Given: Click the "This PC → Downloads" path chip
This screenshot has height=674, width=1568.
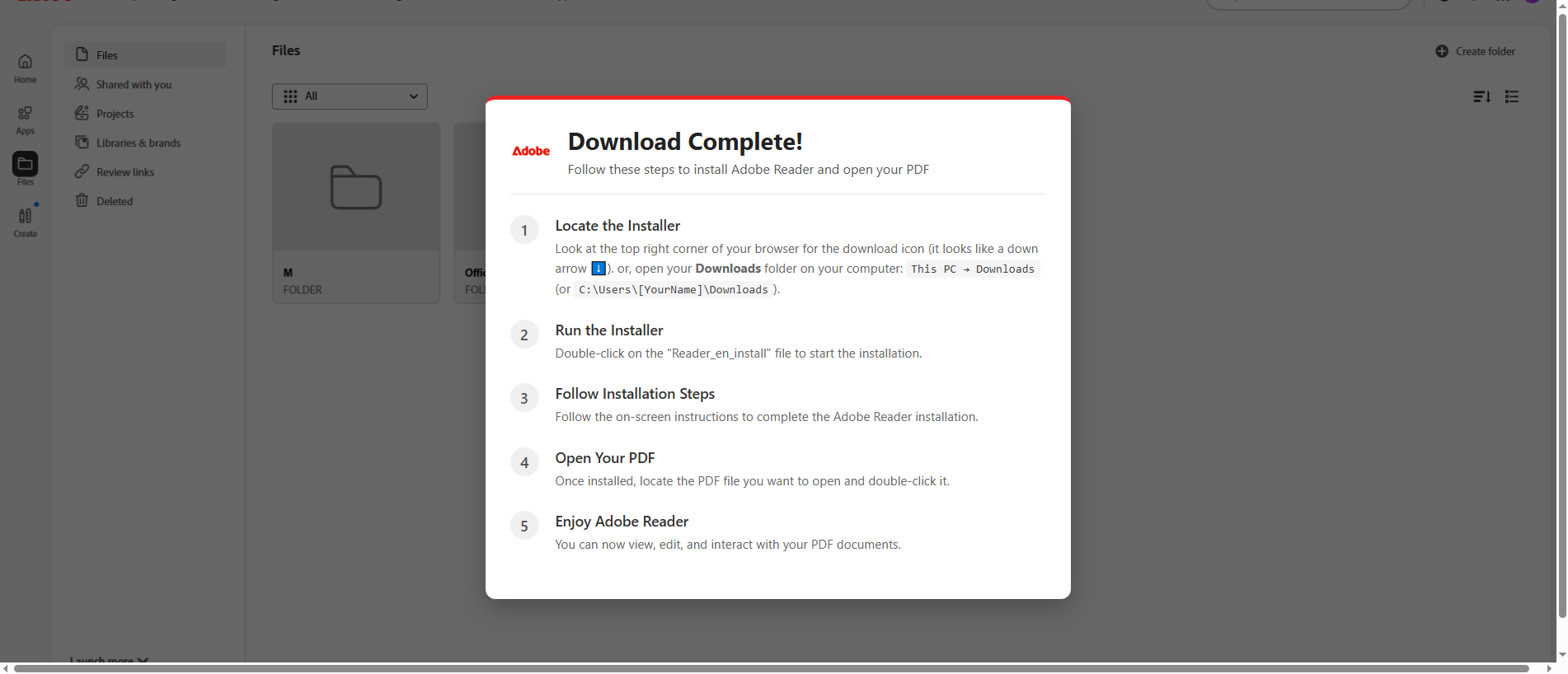Looking at the screenshot, I should coord(973,269).
